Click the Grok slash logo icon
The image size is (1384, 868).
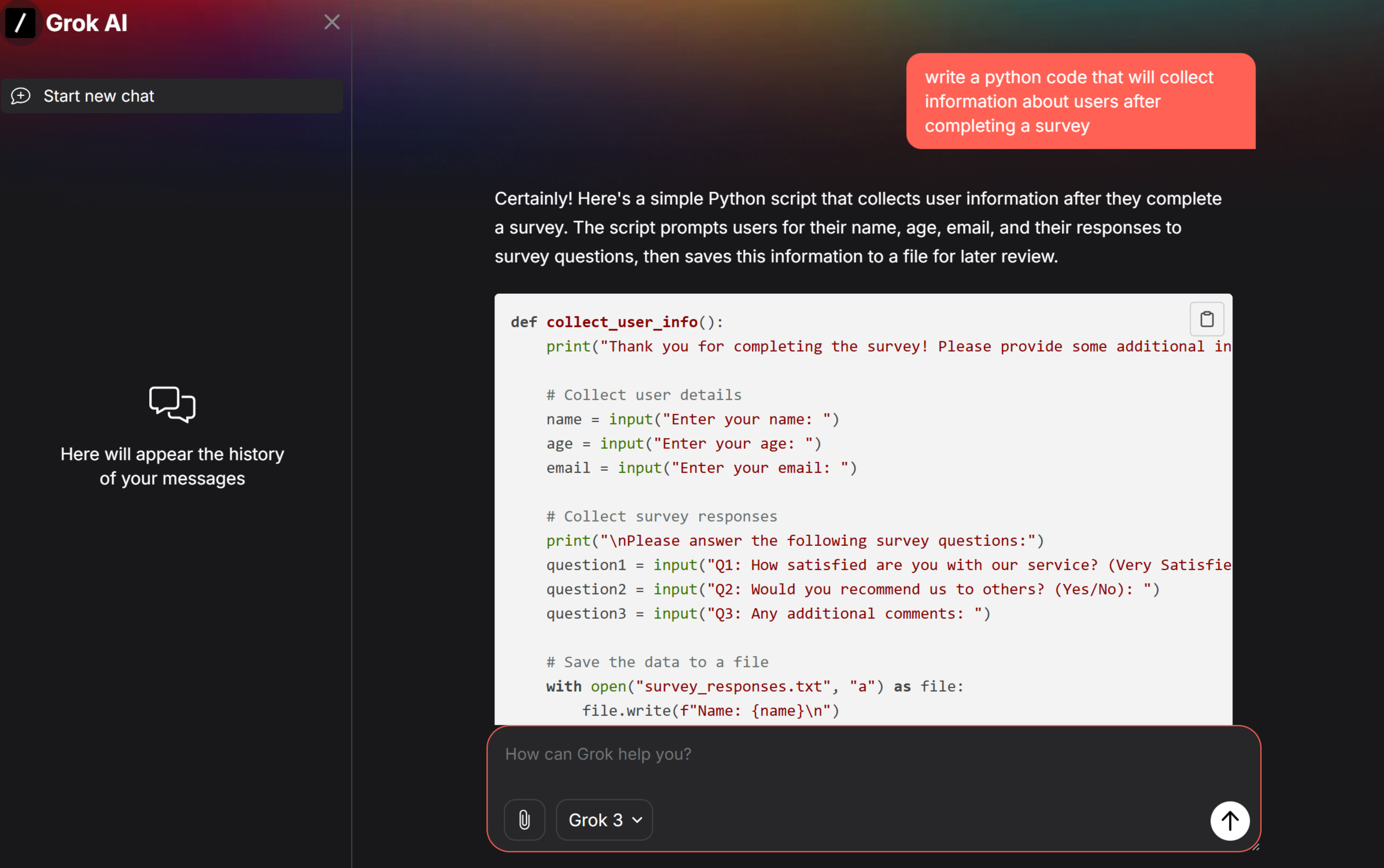click(20, 23)
